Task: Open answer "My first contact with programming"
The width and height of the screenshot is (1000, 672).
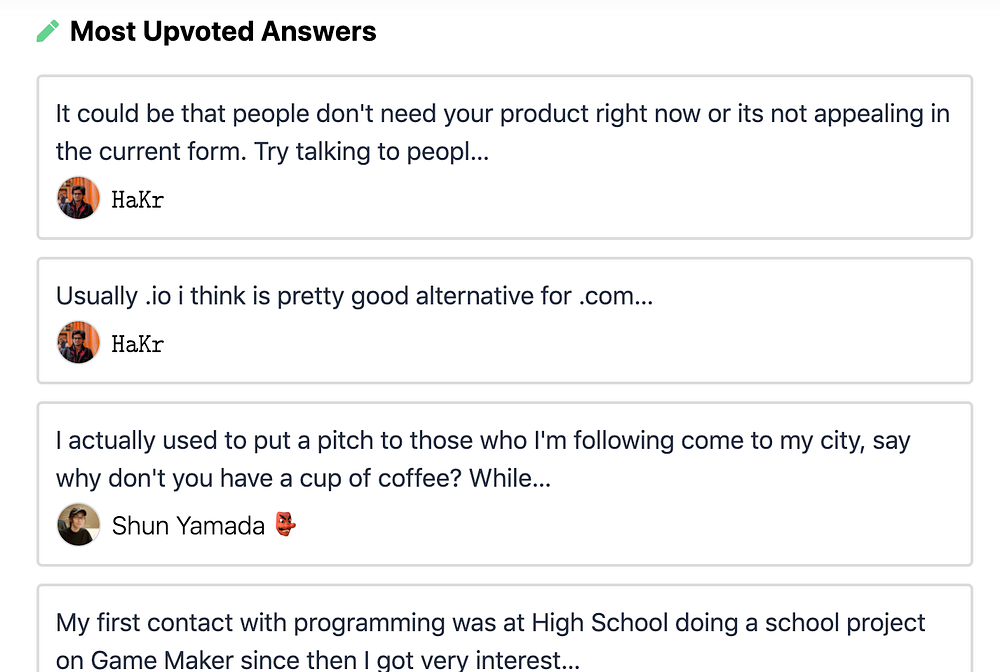Action: (490, 623)
